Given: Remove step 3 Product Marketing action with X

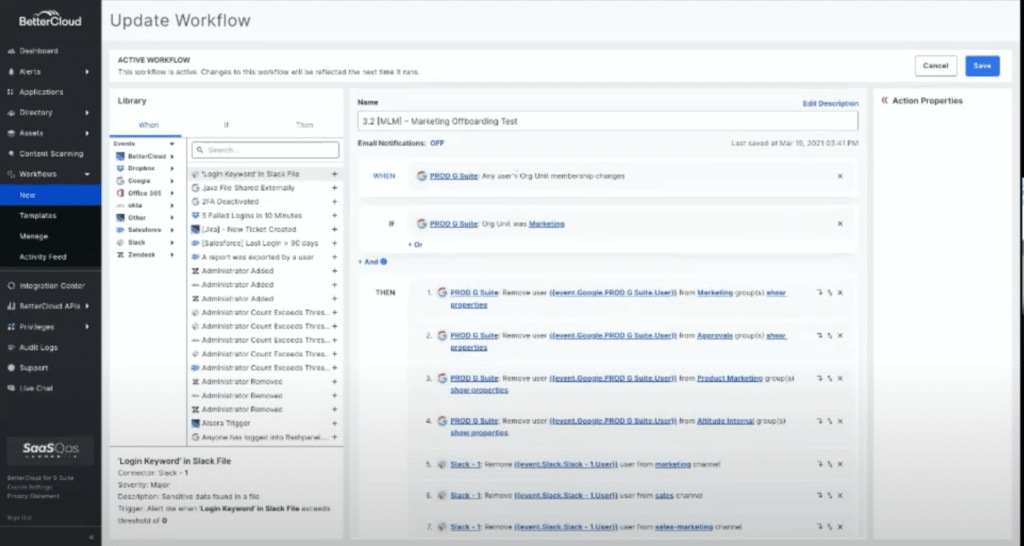Looking at the screenshot, I should 840,378.
